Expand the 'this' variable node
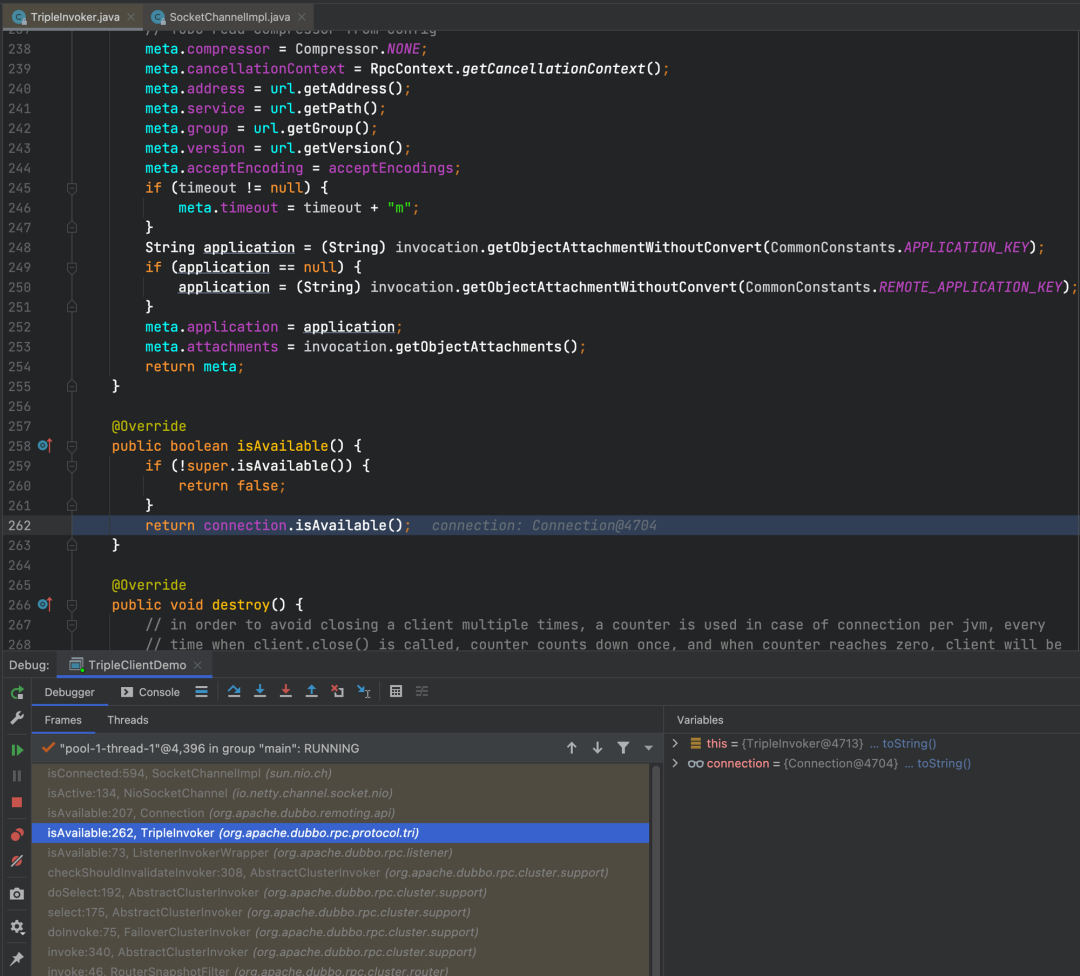This screenshot has height=976, width=1080. (x=676, y=743)
